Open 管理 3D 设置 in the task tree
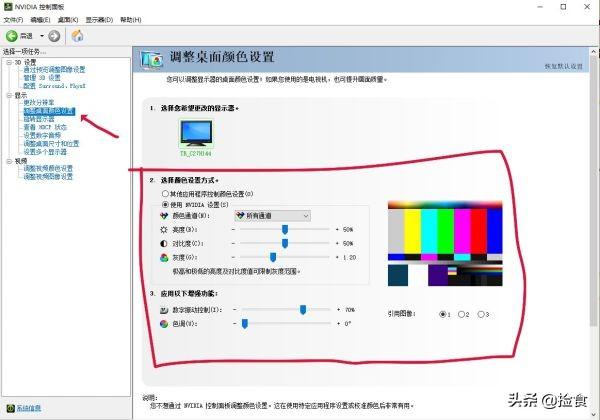Viewport: 600px width, 420px height. click(42, 78)
